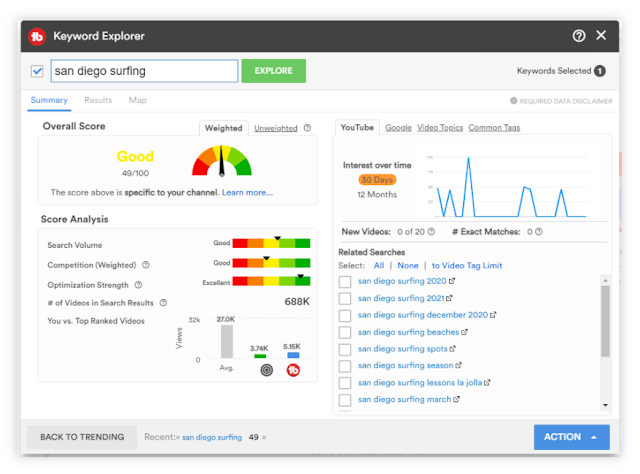Click the Optimization Strength color bar
Screen dimensions: 640x474
[271, 281]
